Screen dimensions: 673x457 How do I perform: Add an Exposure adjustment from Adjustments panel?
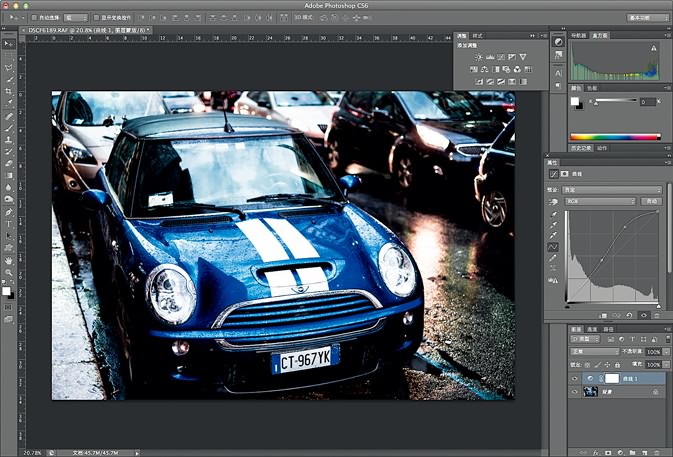click(512, 57)
